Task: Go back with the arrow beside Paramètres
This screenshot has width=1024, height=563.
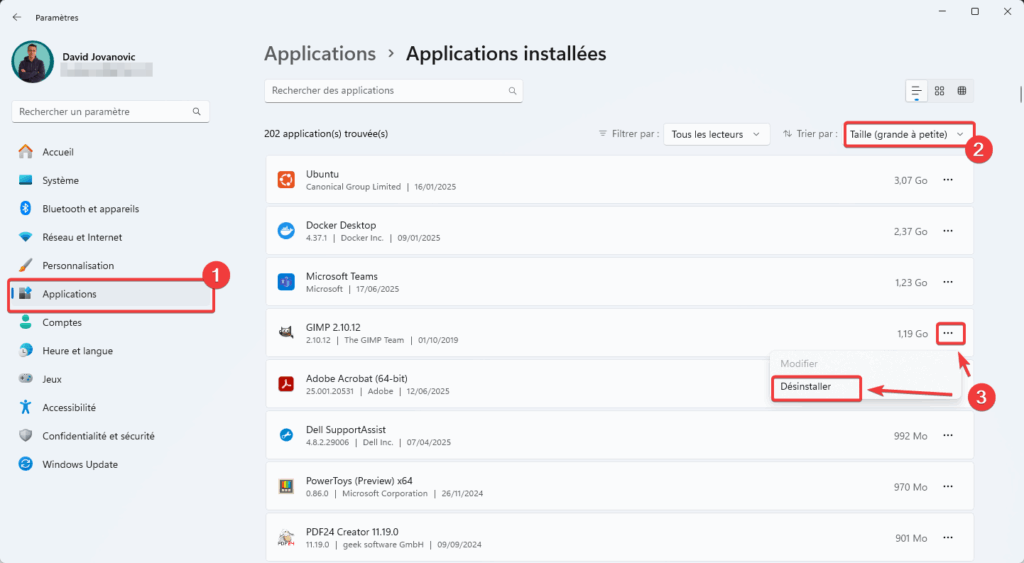Action: coord(17,18)
